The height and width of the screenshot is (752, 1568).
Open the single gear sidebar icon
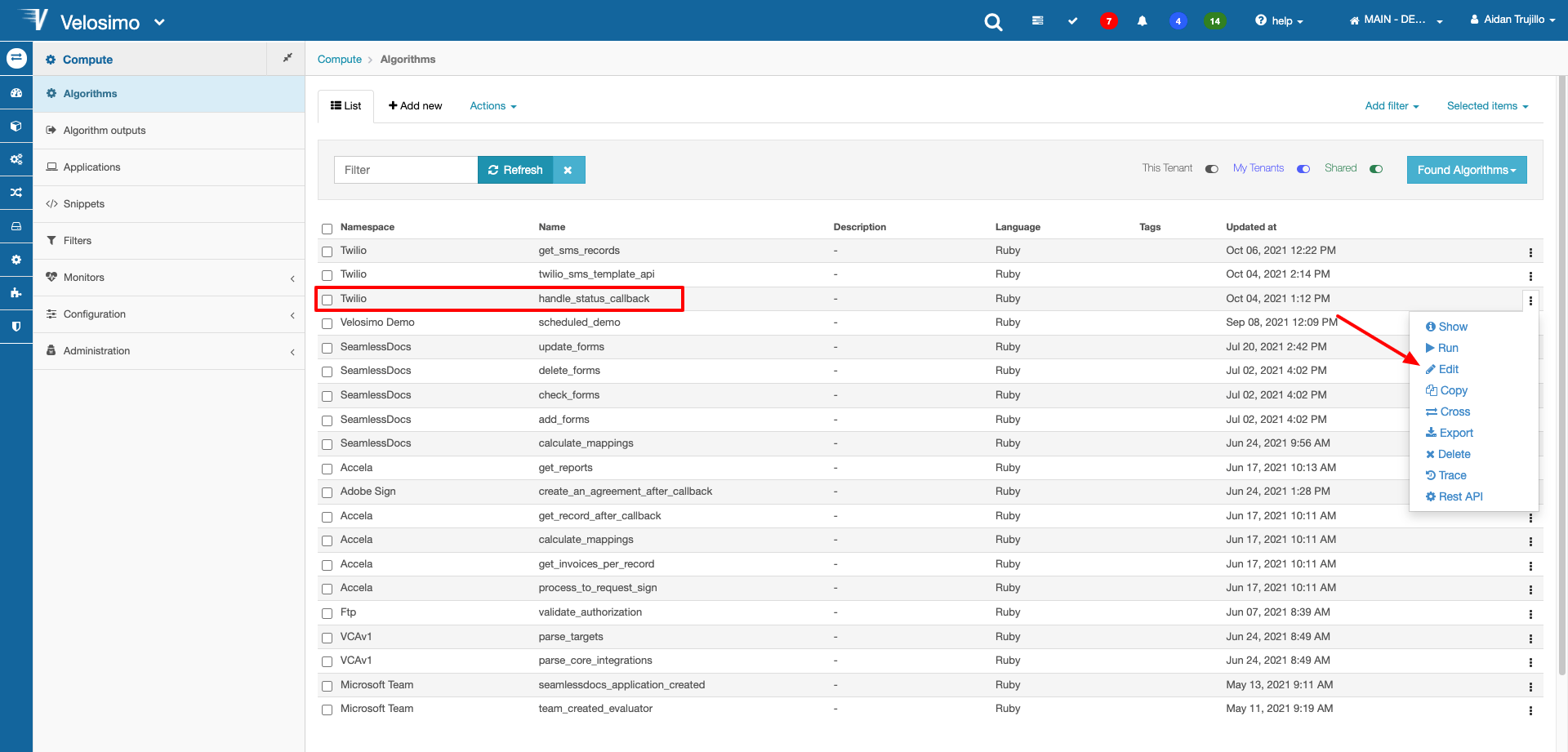pyautogui.click(x=16, y=260)
